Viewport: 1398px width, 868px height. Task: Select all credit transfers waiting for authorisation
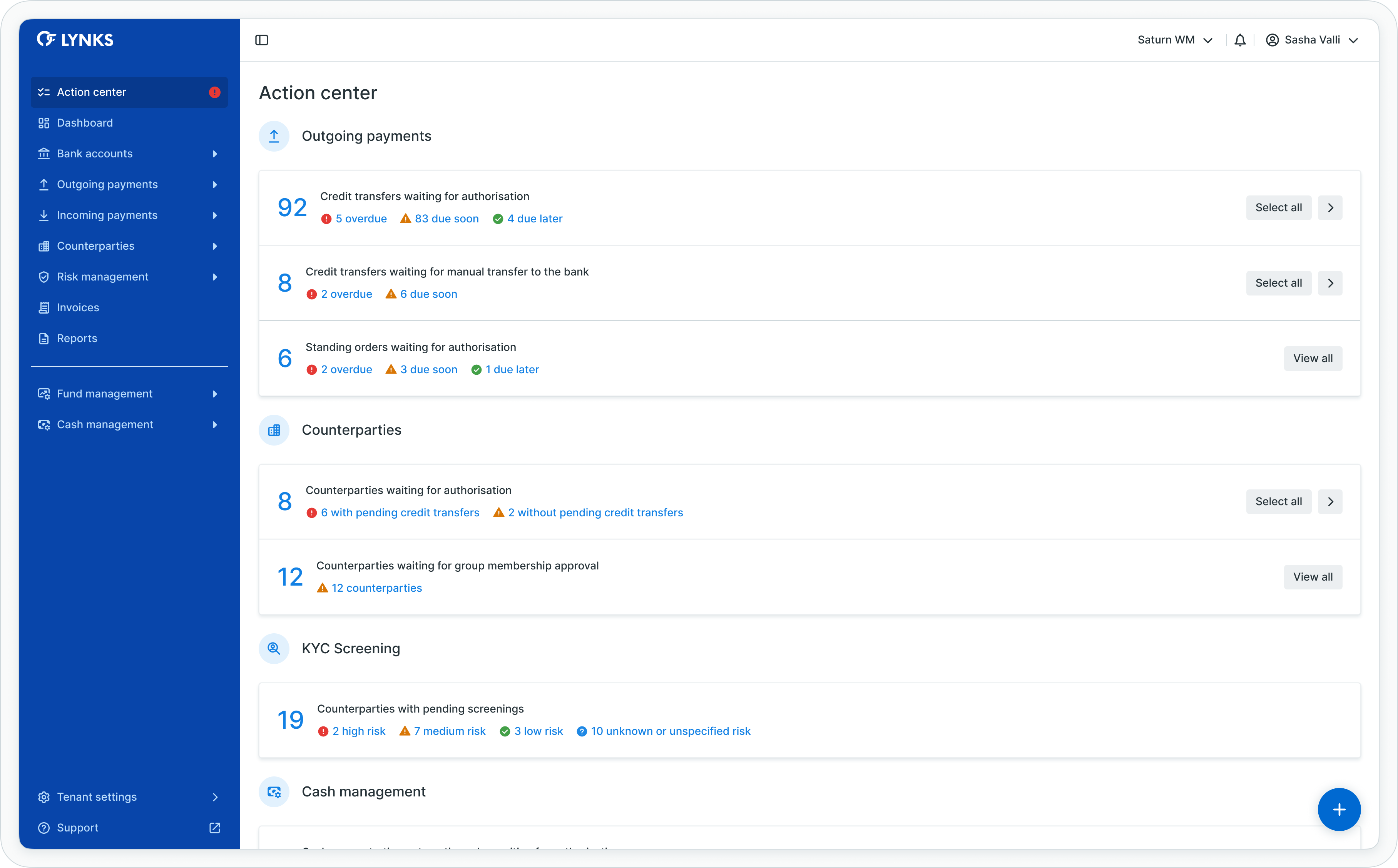tap(1278, 208)
